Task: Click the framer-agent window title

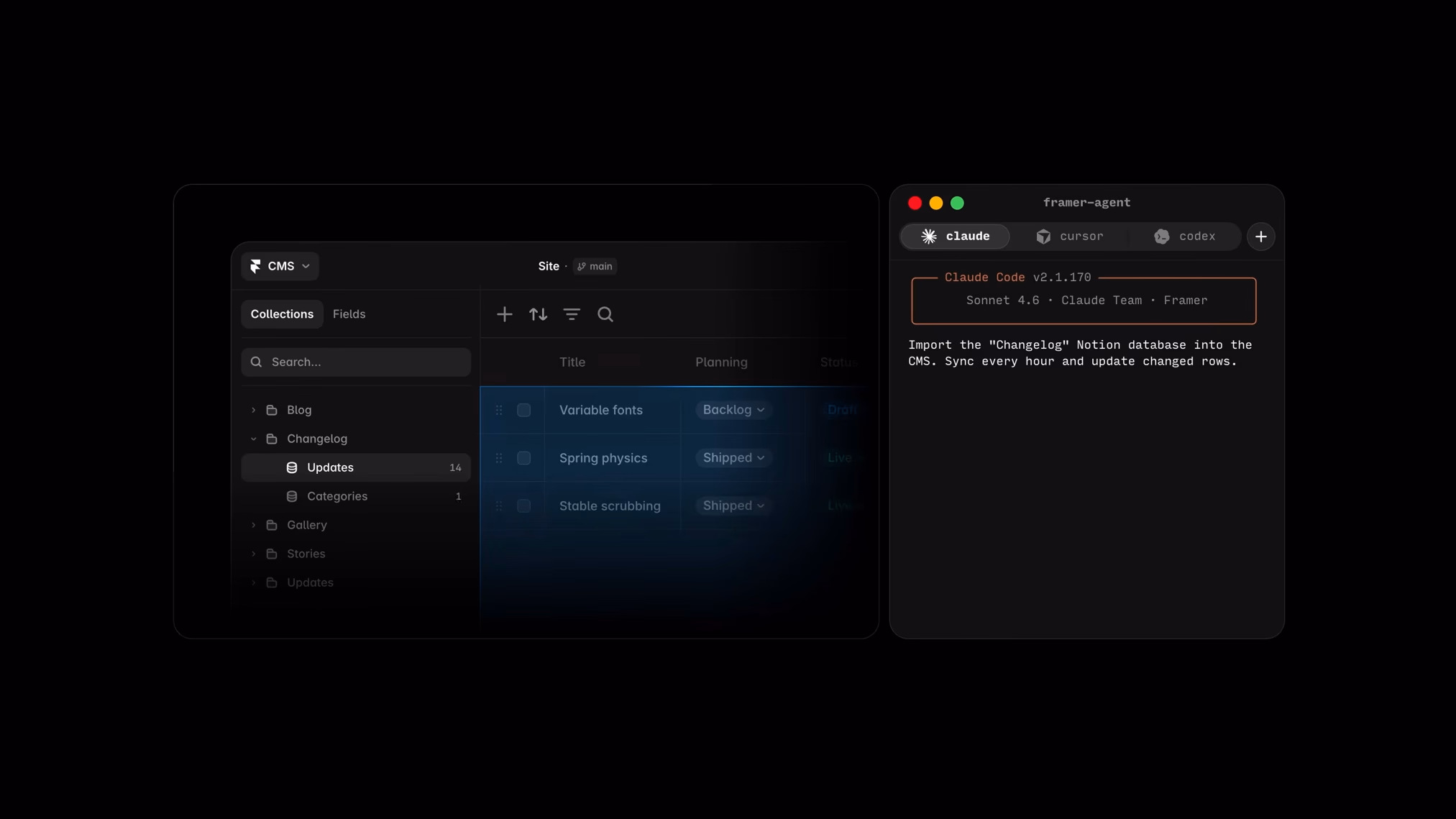Action: click(1086, 203)
